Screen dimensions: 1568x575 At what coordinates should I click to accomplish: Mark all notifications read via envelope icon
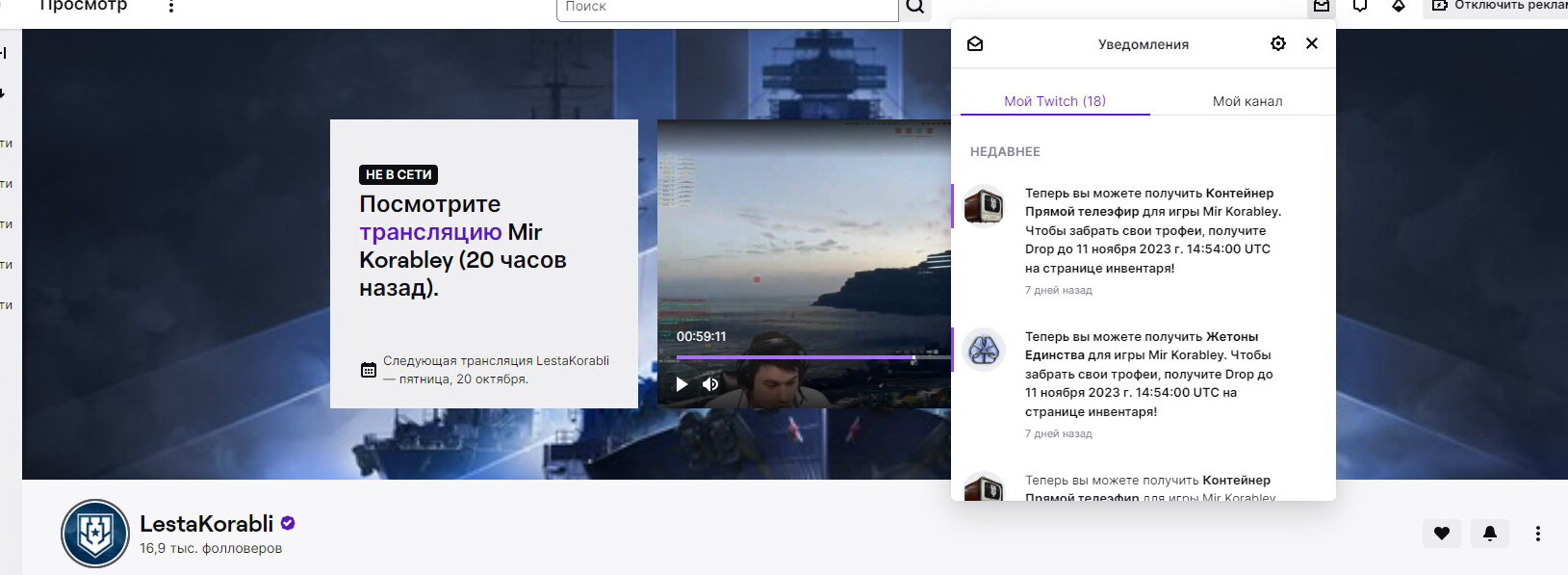975,44
